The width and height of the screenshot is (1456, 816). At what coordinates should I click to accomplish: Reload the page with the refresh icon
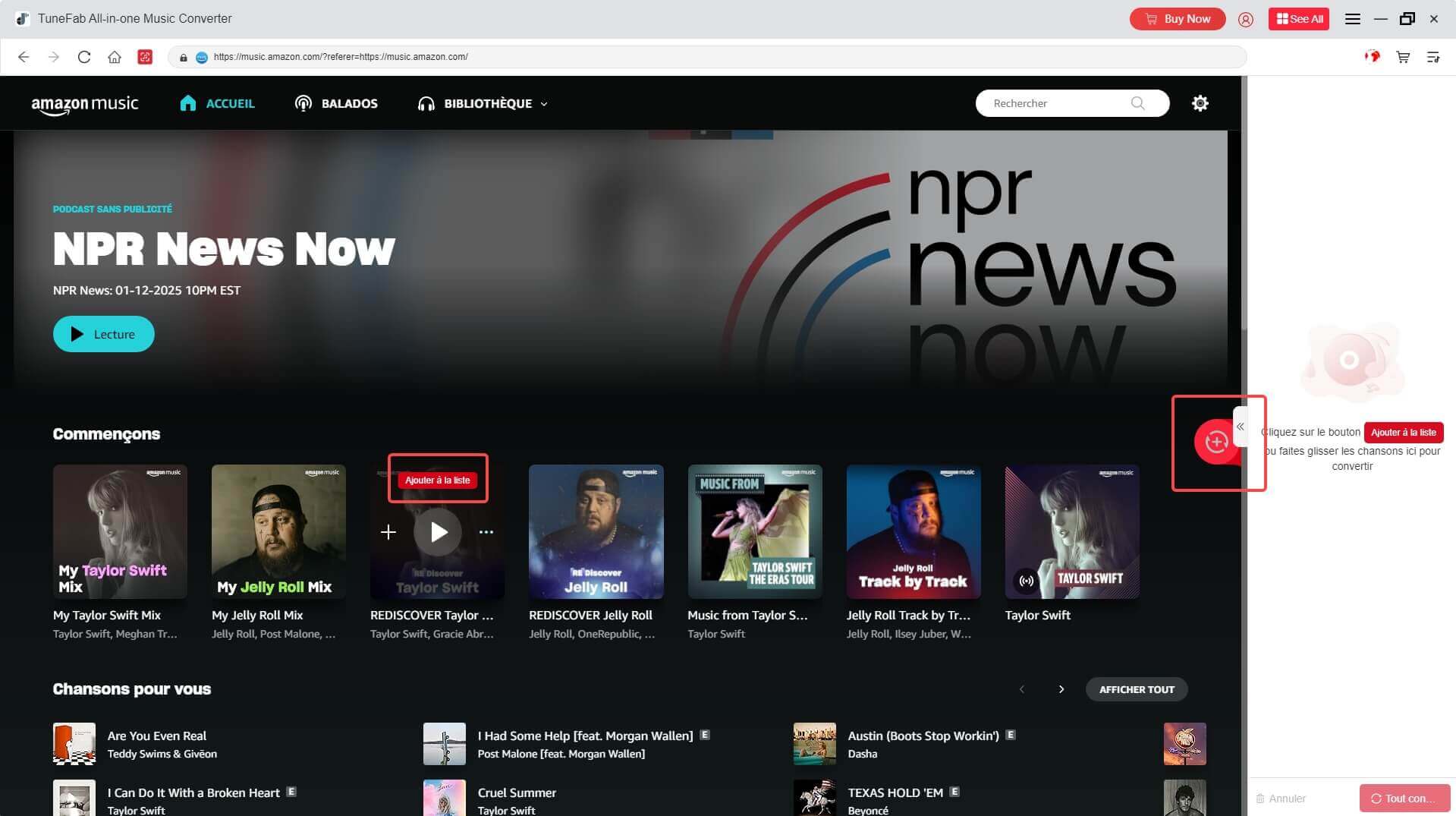[x=84, y=57]
